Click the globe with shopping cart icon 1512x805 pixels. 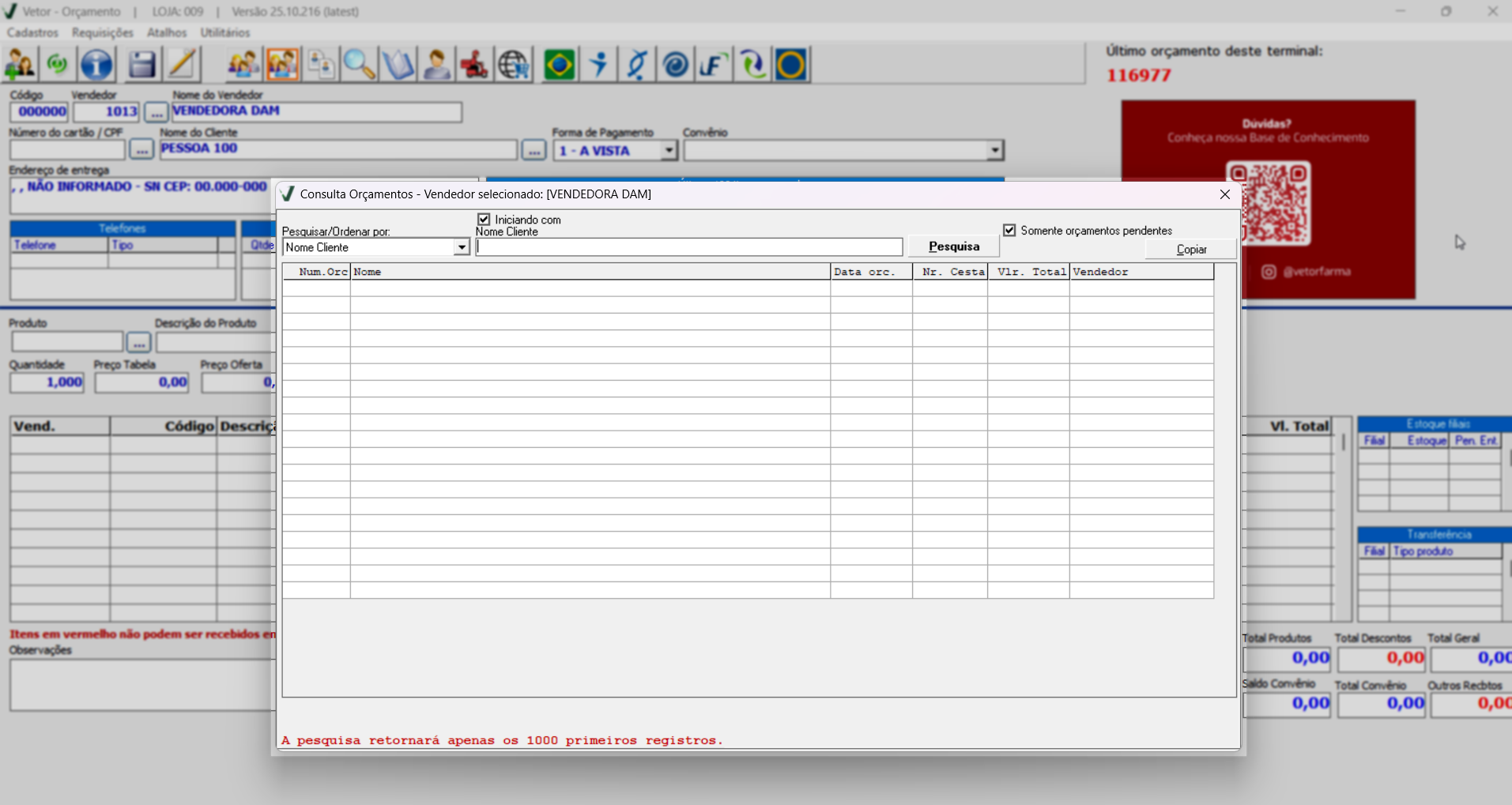tap(514, 65)
